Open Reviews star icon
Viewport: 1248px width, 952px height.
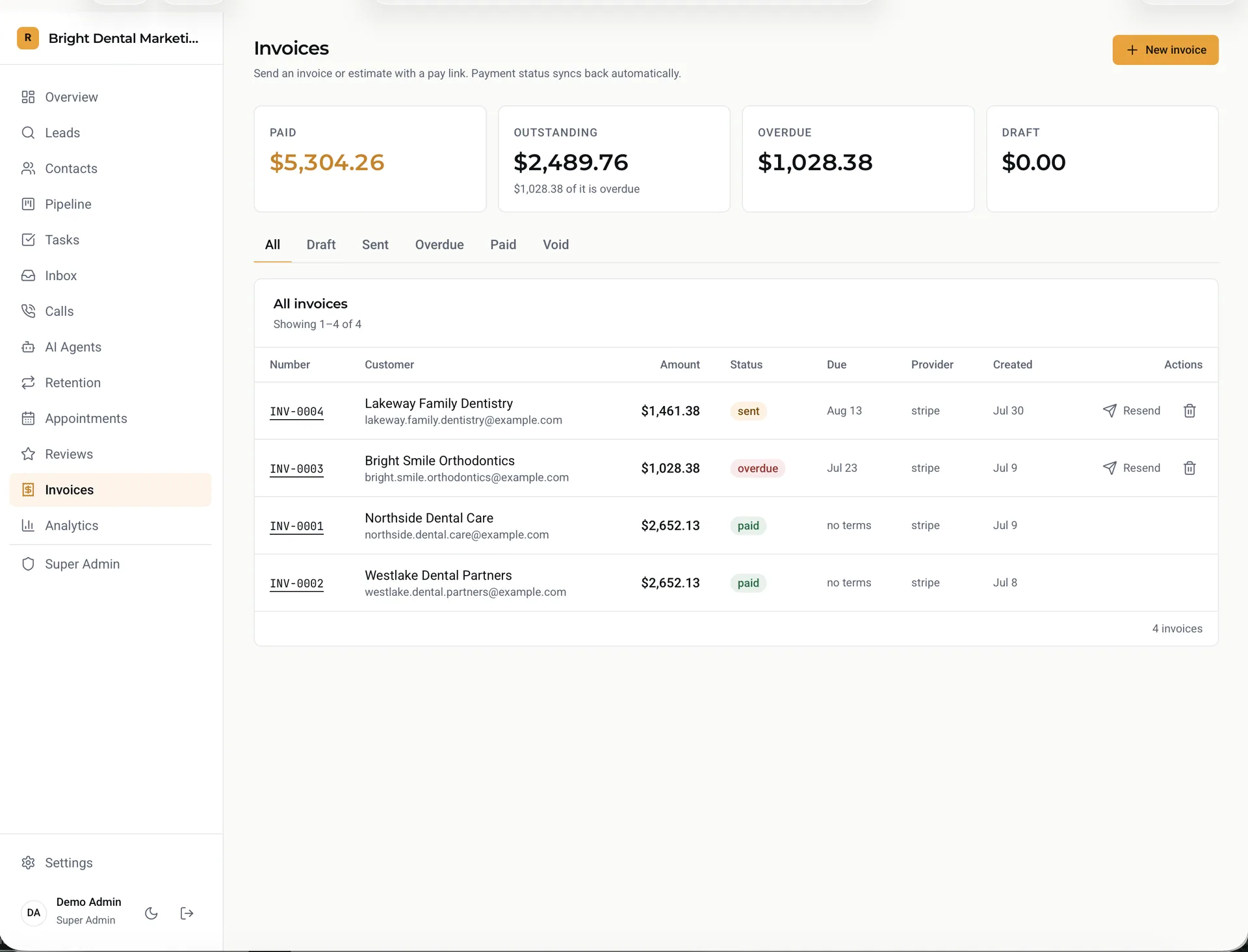click(28, 454)
